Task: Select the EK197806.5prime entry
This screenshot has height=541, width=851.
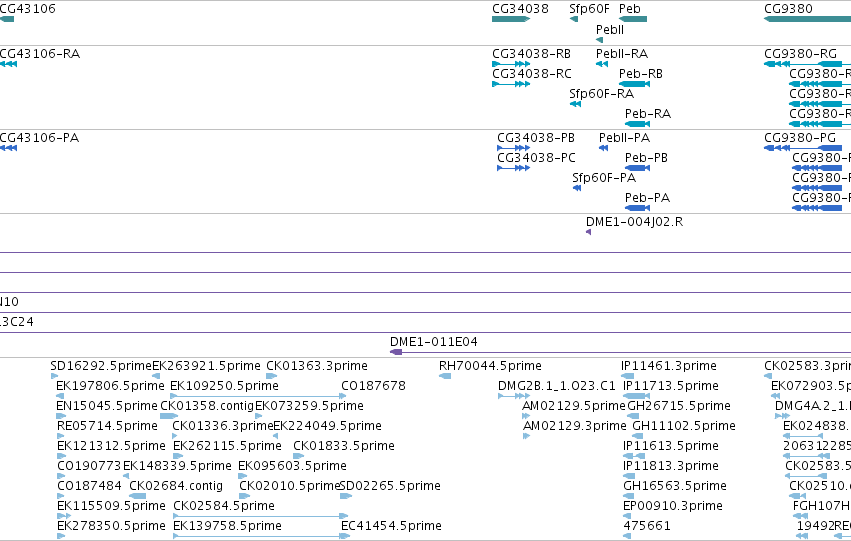Action: [x=110, y=386]
